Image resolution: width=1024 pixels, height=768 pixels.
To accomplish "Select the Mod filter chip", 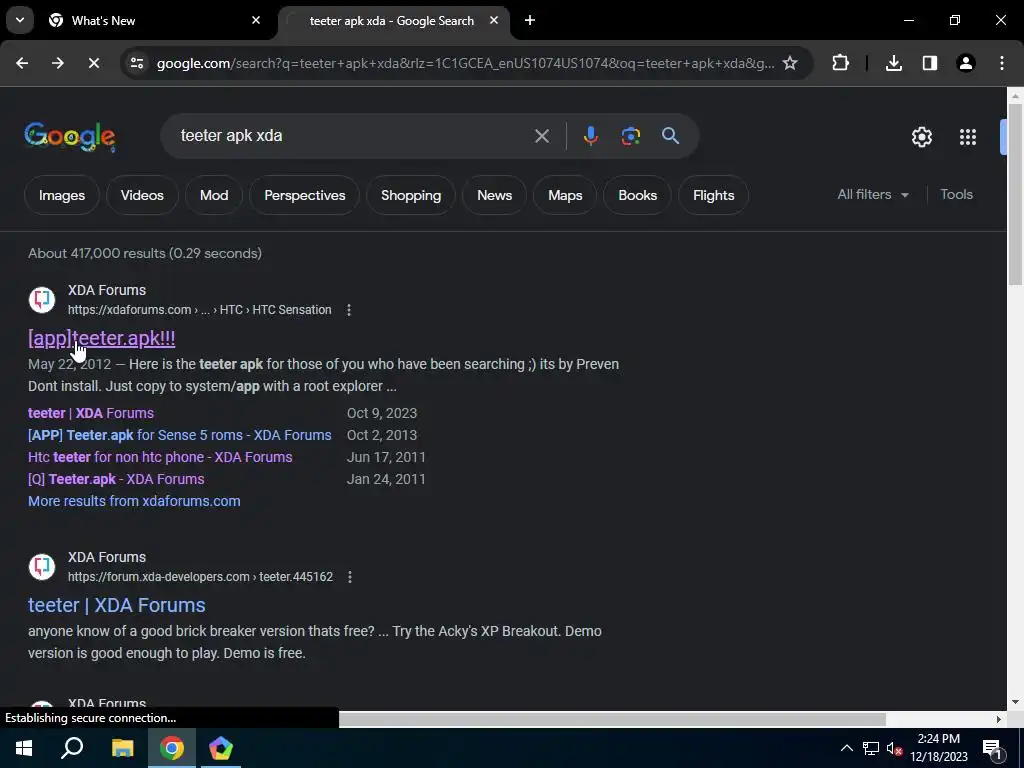I will coord(214,195).
